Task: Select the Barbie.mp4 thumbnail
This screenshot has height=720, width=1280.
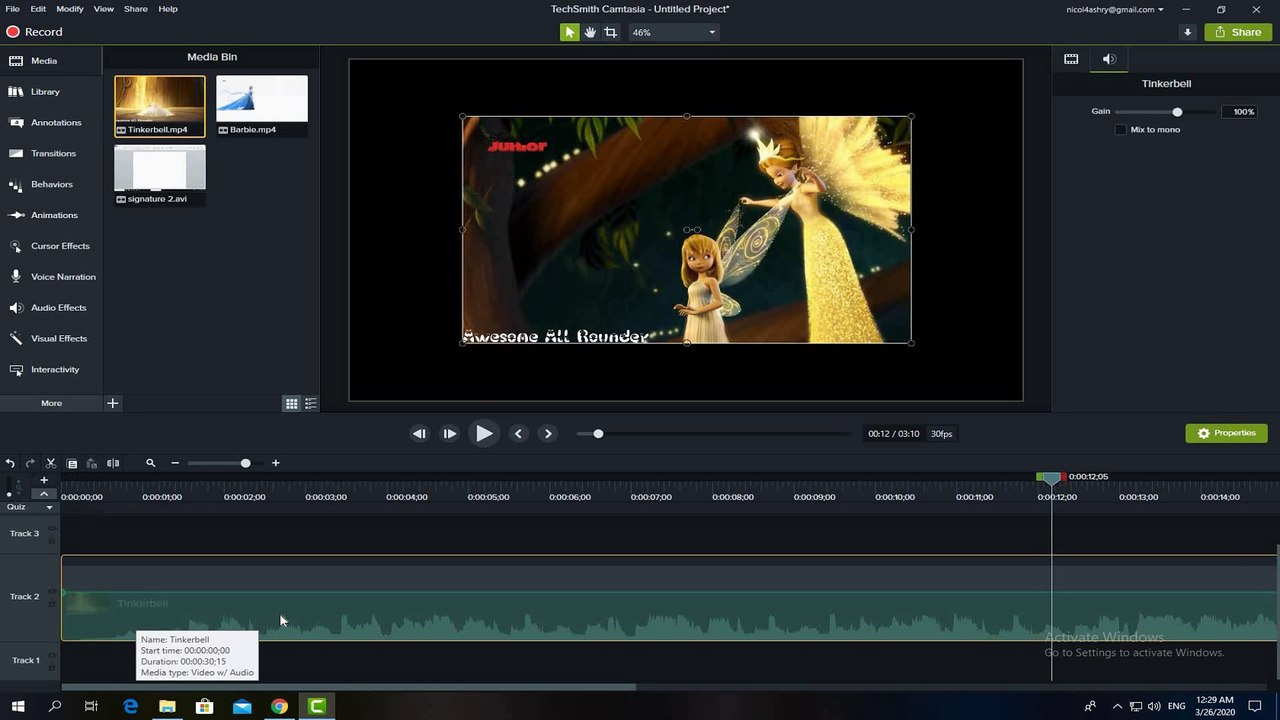Action: pos(262,106)
